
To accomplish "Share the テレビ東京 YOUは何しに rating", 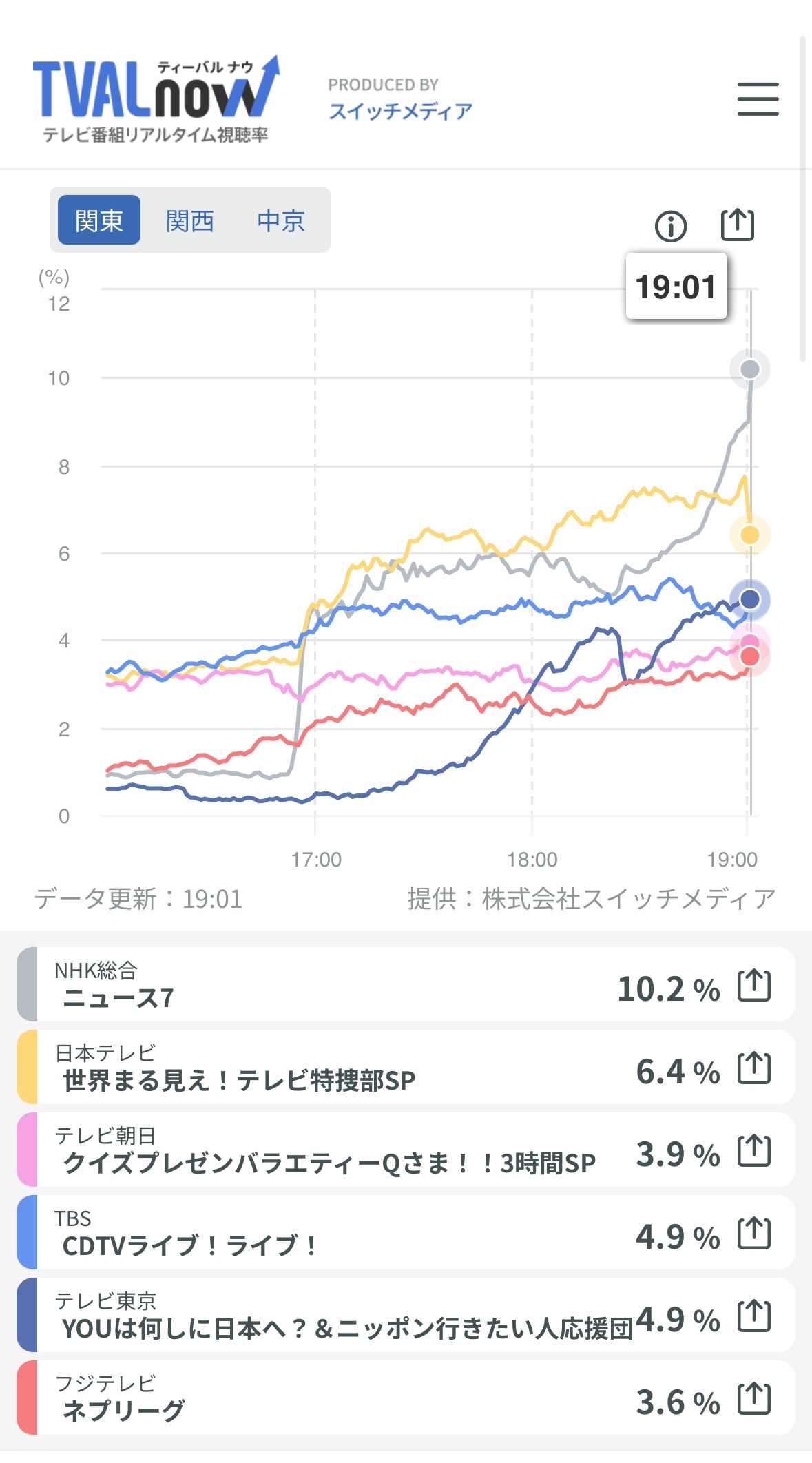I will [753, 1316].
